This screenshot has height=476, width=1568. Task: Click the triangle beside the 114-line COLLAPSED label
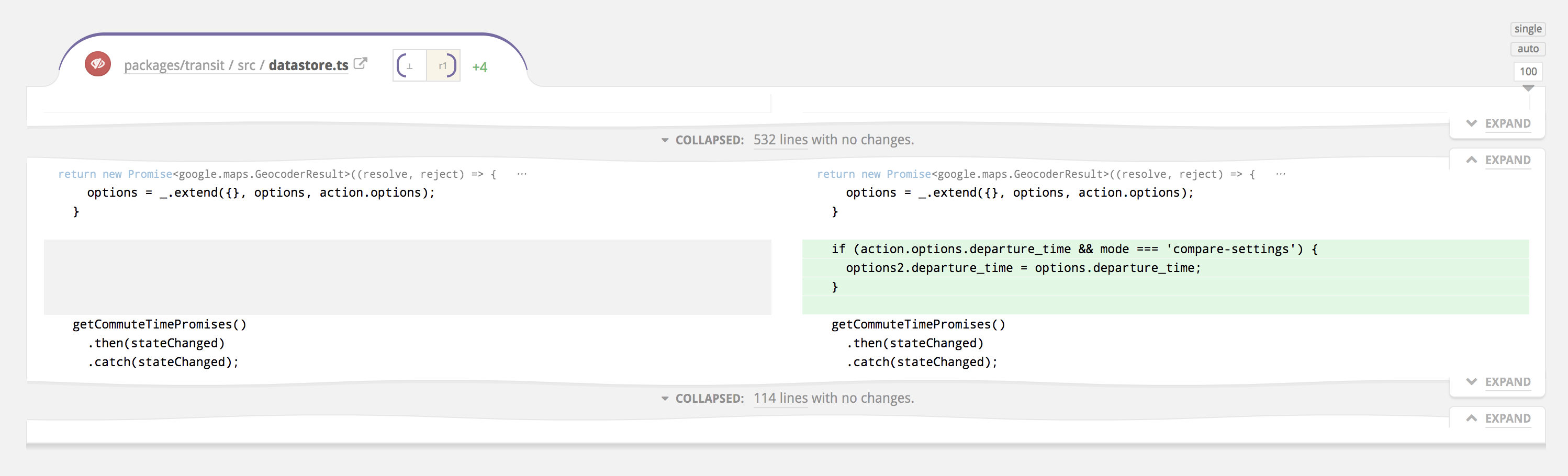click(x=665, y=399)
